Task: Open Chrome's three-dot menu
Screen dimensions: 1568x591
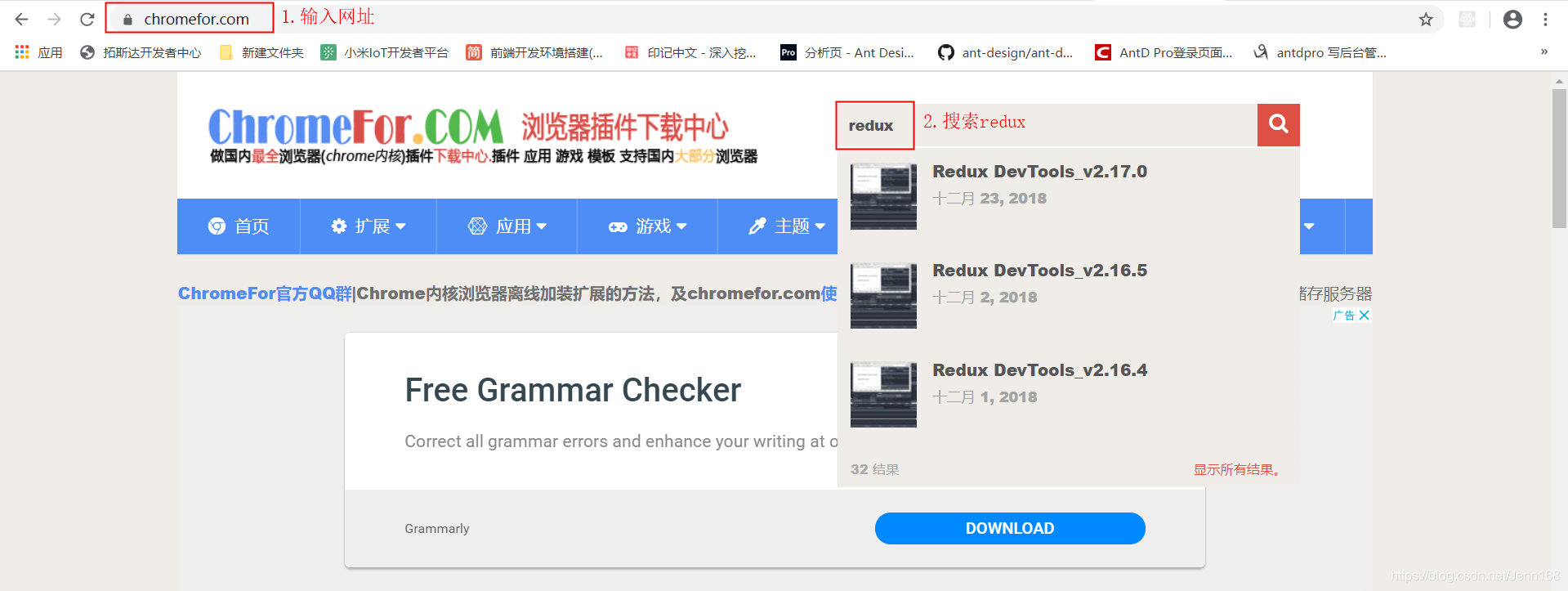Action: (1545, 19)
